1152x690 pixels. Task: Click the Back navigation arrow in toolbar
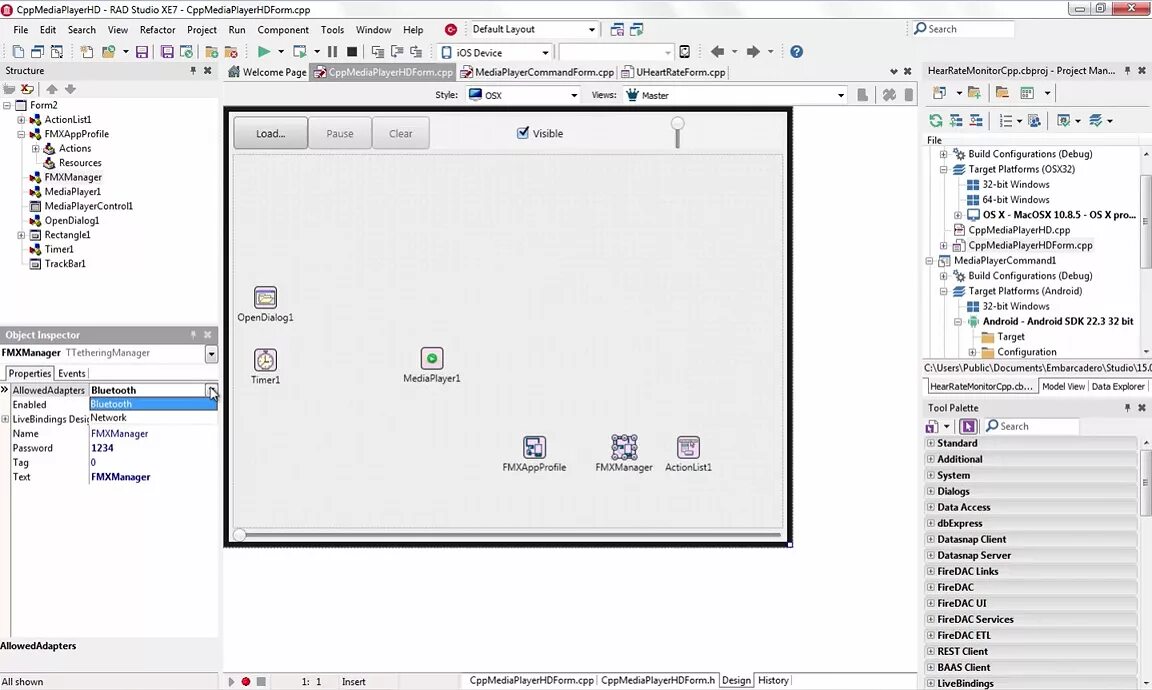tap(717, 51)
